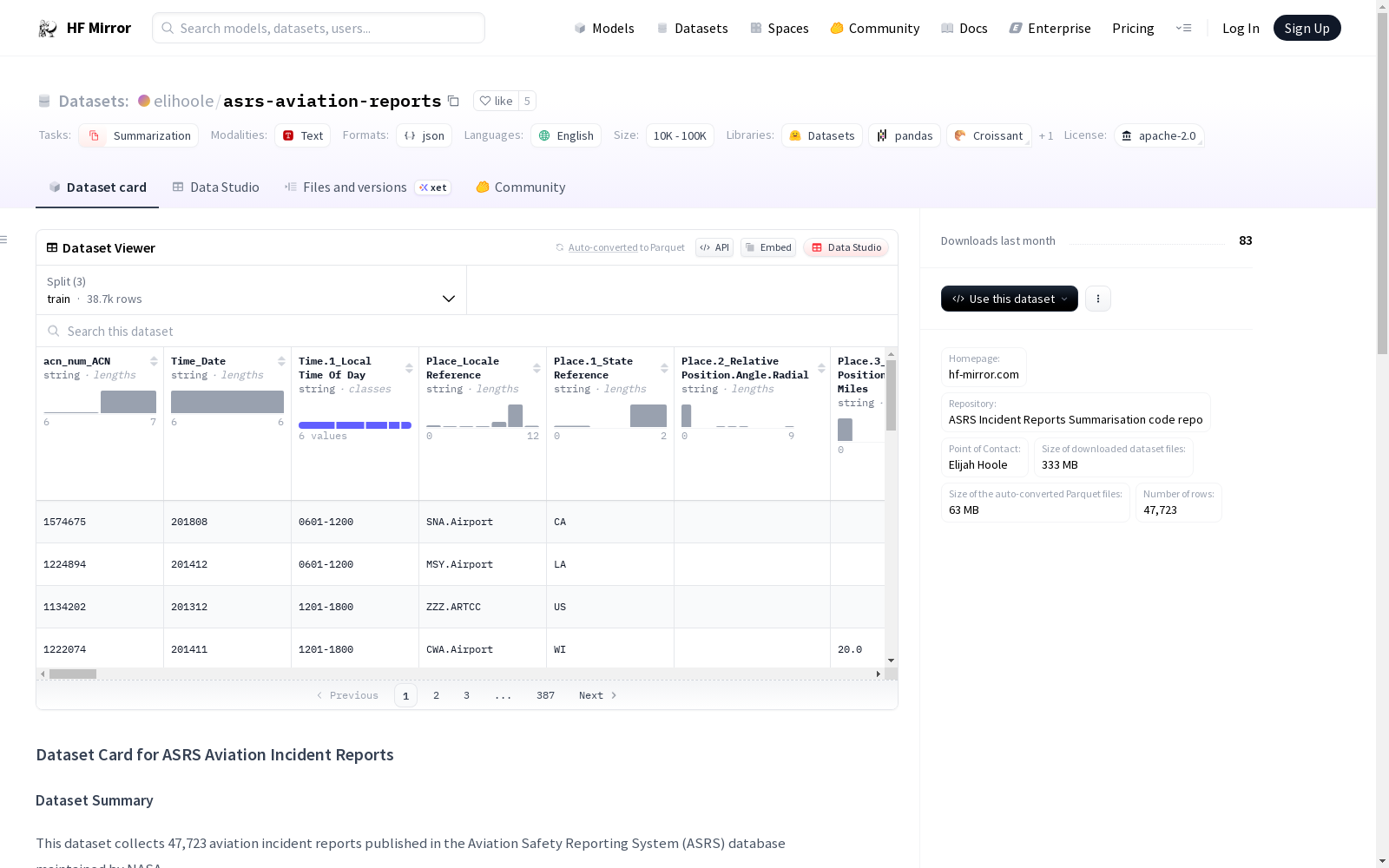Open Data Studio from the viewer header

click(x=846, y=247)
